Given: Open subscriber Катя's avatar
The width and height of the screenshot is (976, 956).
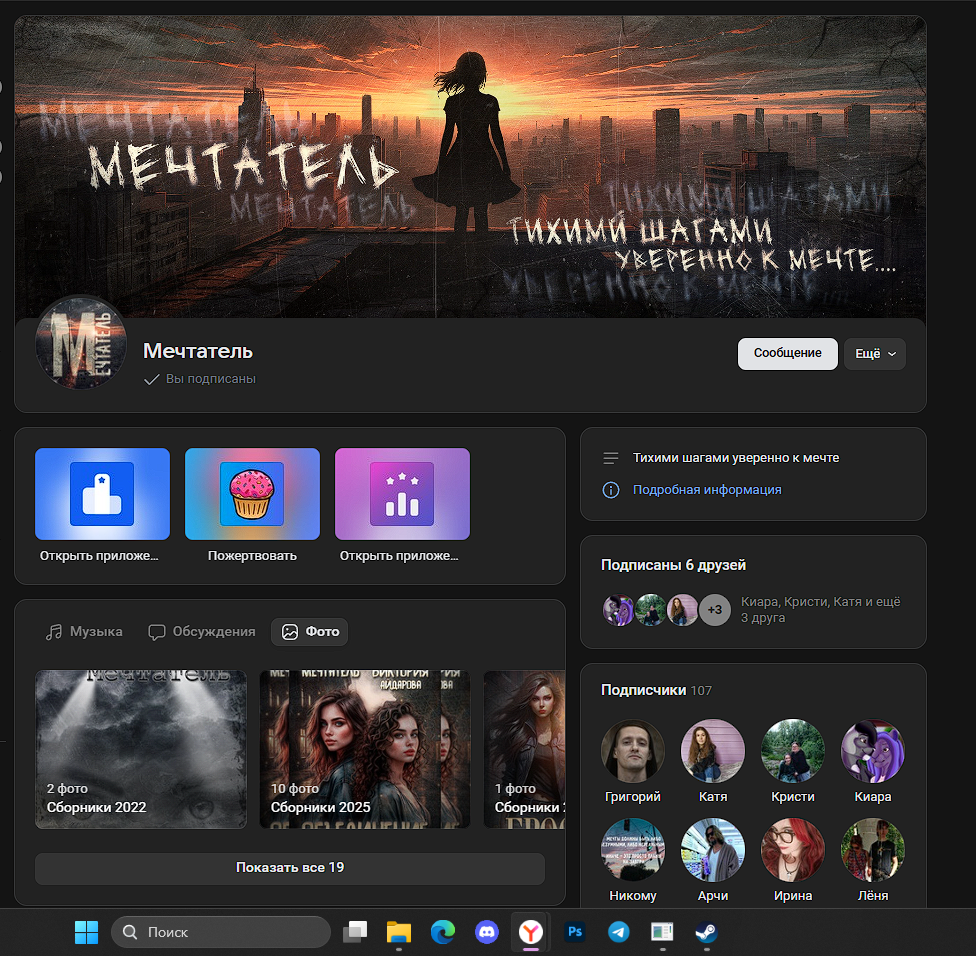Looking at the screenshot, I should coord(713,751).
